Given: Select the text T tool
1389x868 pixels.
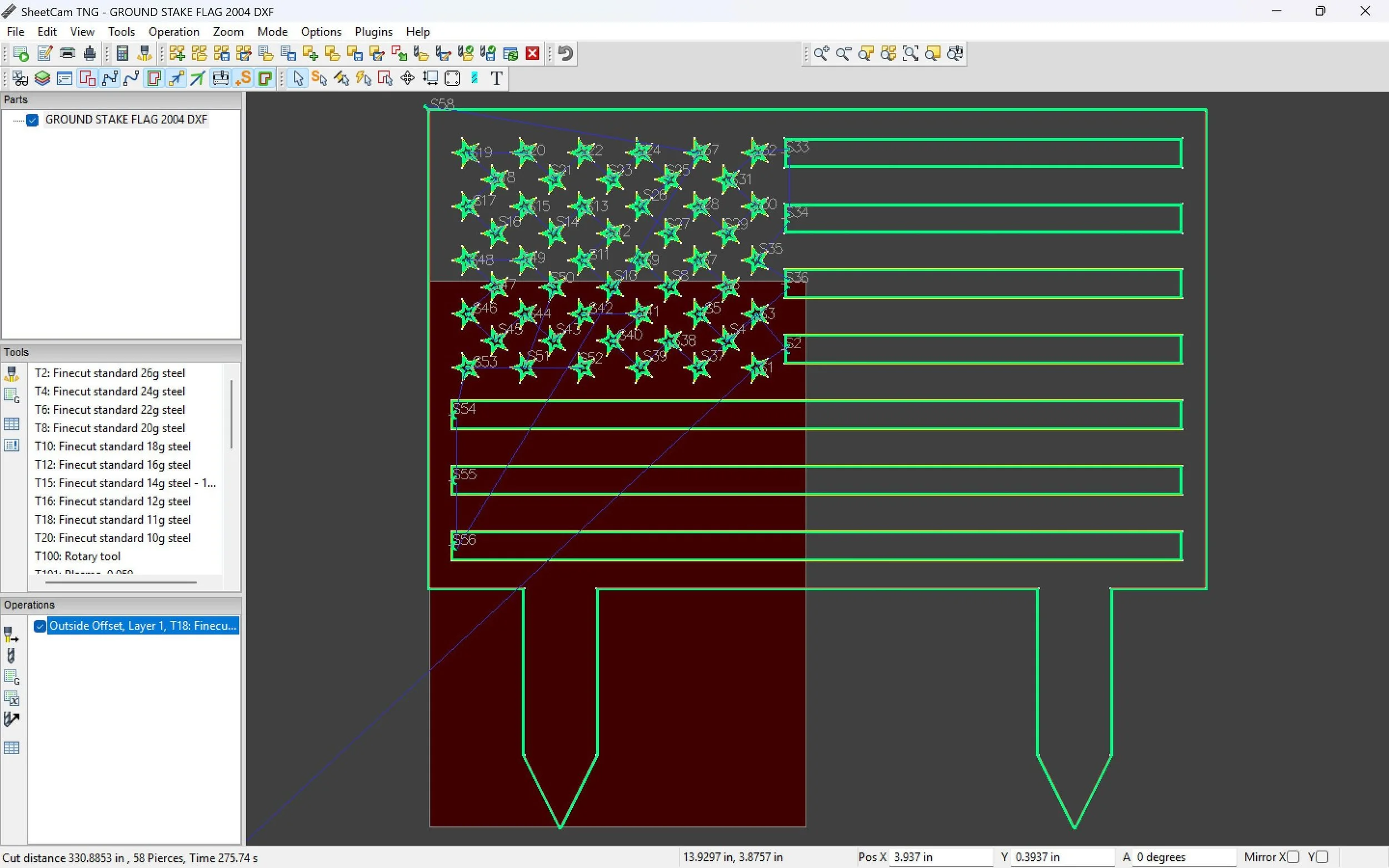Looking at the screenshot, I should pyautogui.click(x=497, y=78).
